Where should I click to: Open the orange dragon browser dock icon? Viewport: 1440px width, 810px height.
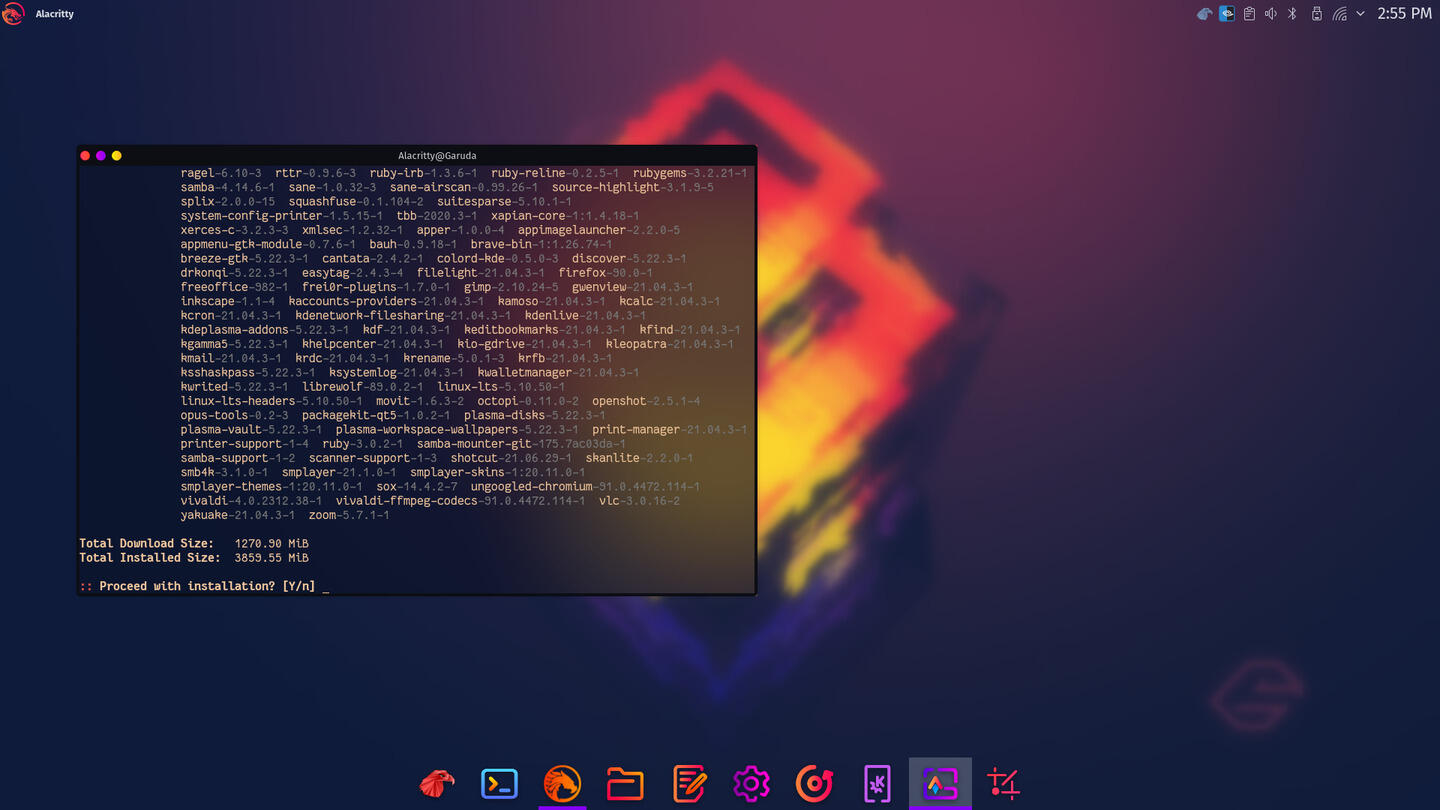point(562,783)
